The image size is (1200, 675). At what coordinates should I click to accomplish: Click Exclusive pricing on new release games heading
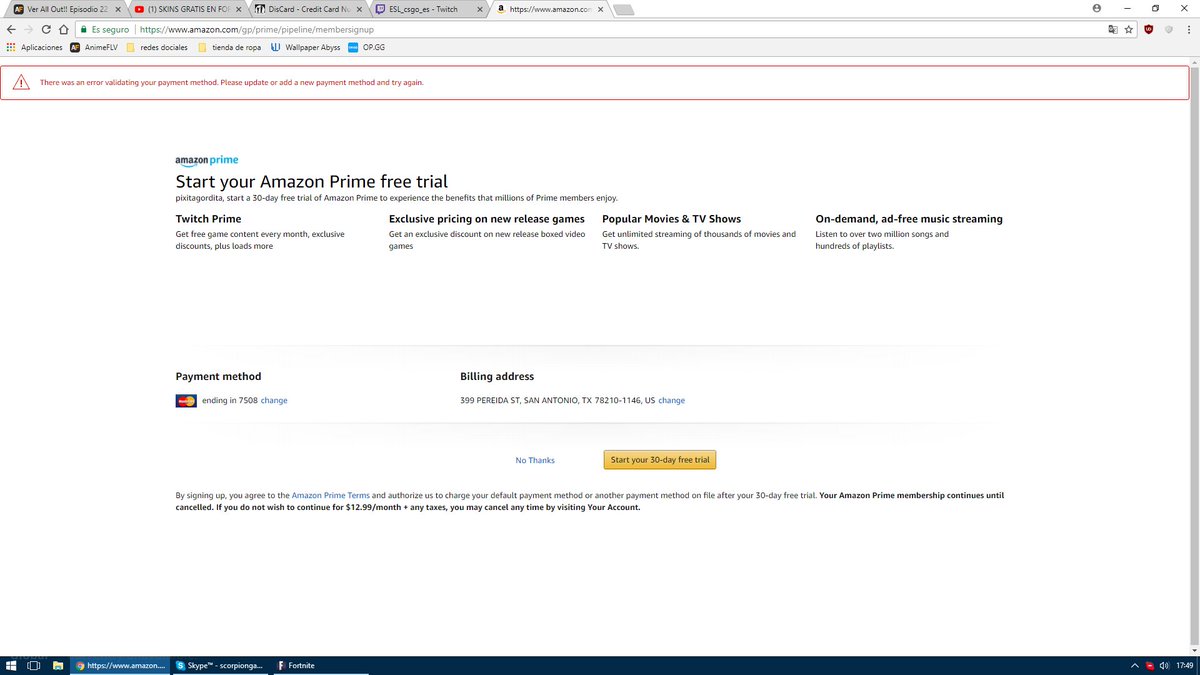pyautogui.click(x=487, y=219)
